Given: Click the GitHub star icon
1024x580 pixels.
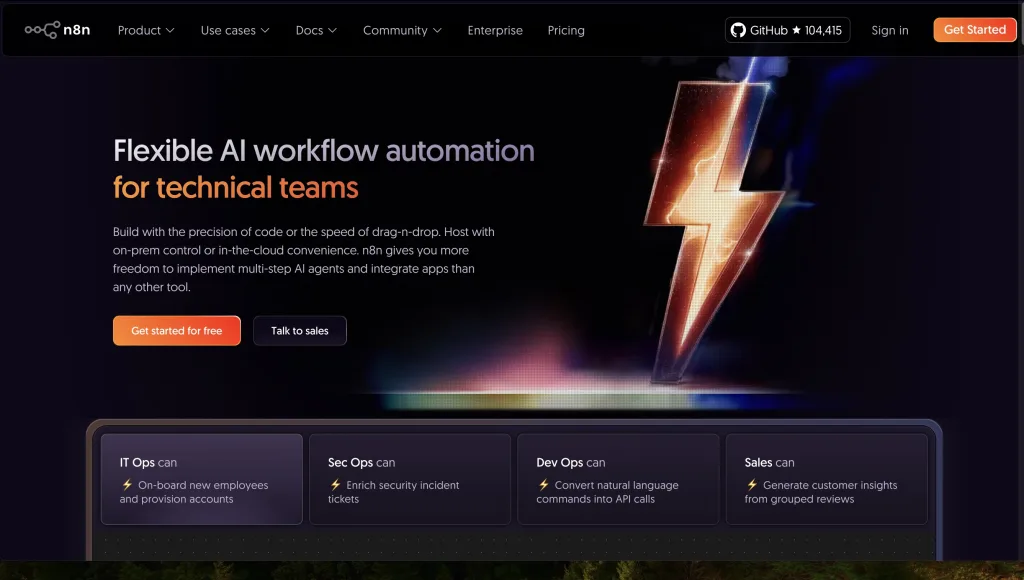Looking at the screenshot, I should tap(796, 30).
